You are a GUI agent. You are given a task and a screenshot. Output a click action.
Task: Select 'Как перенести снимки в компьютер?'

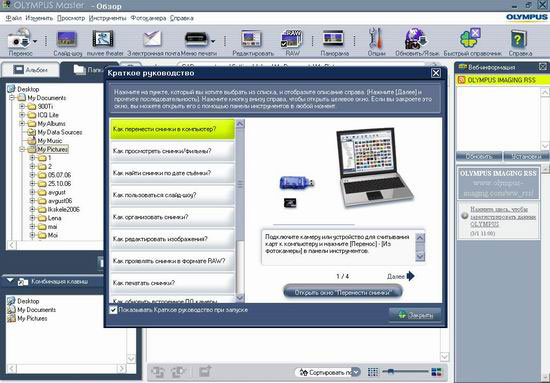click(172, 129)
